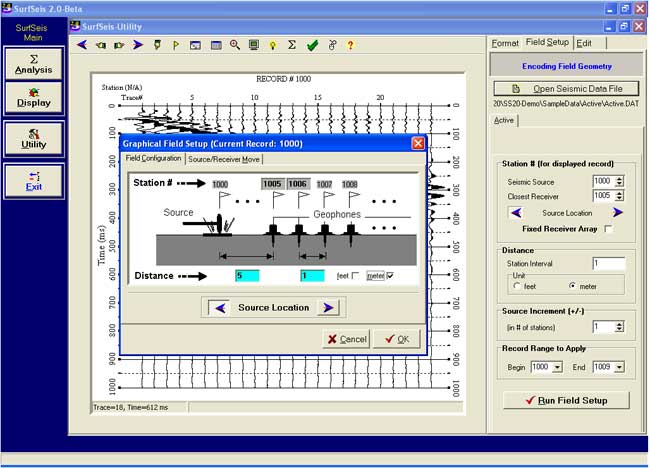The width and height of the screenshot is (650, 468).
Task: Open Display from the SurfSeis Main sidebar
Action: point(34,98)
